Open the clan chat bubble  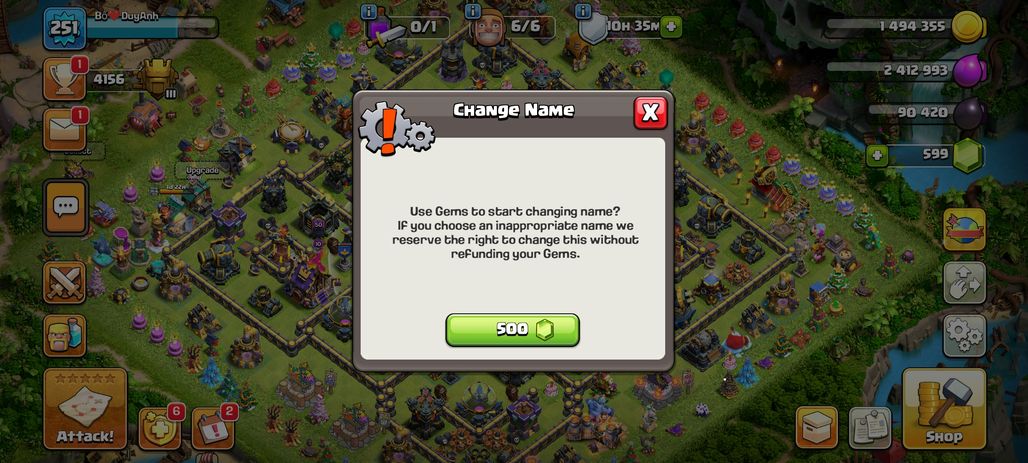(65, 208)
